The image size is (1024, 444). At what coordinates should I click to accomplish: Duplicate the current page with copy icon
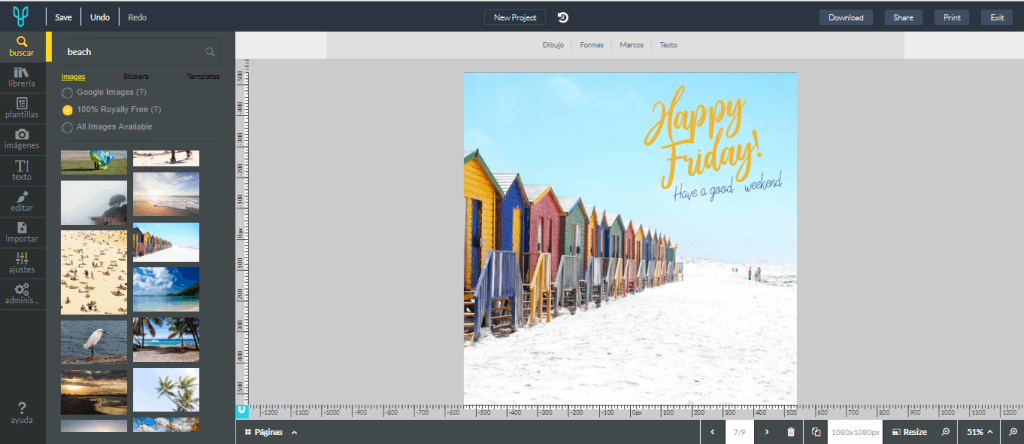coord(816,432)
